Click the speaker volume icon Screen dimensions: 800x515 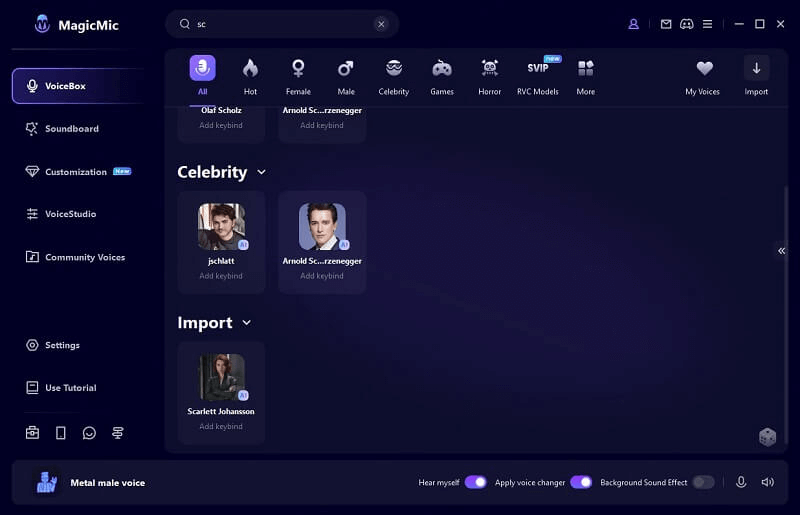pyautogui.click(x=767, y=482)
